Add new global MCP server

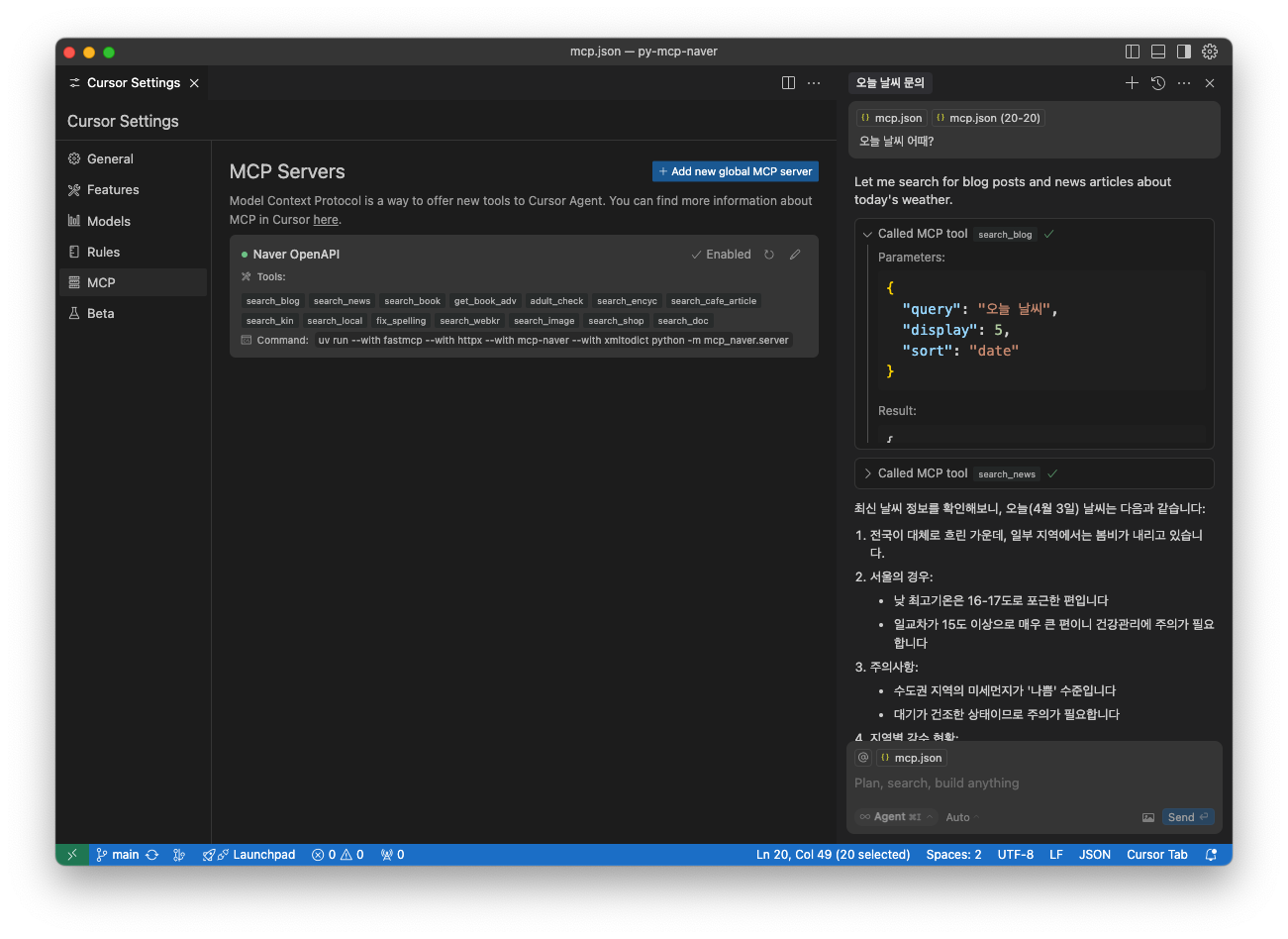736,171
